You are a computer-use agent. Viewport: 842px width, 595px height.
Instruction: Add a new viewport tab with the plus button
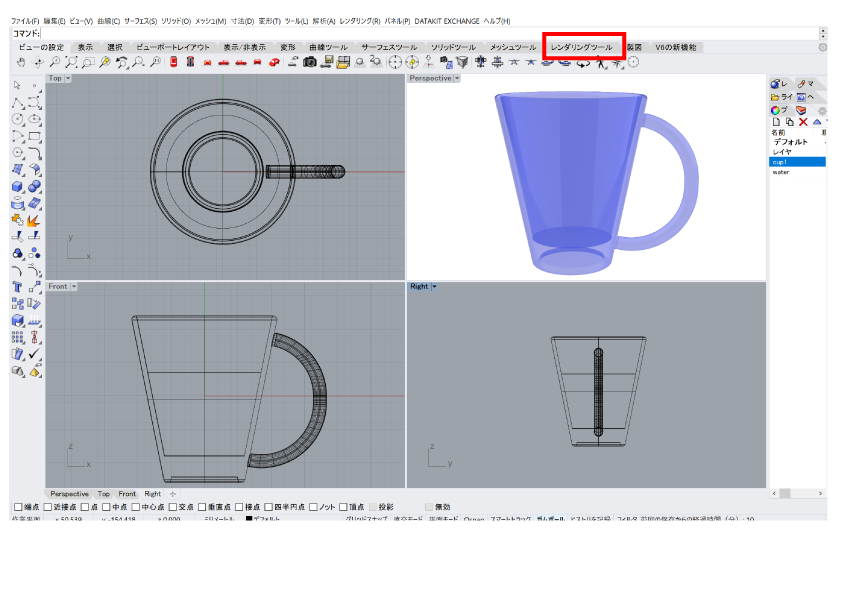click(x=173, y=494)
